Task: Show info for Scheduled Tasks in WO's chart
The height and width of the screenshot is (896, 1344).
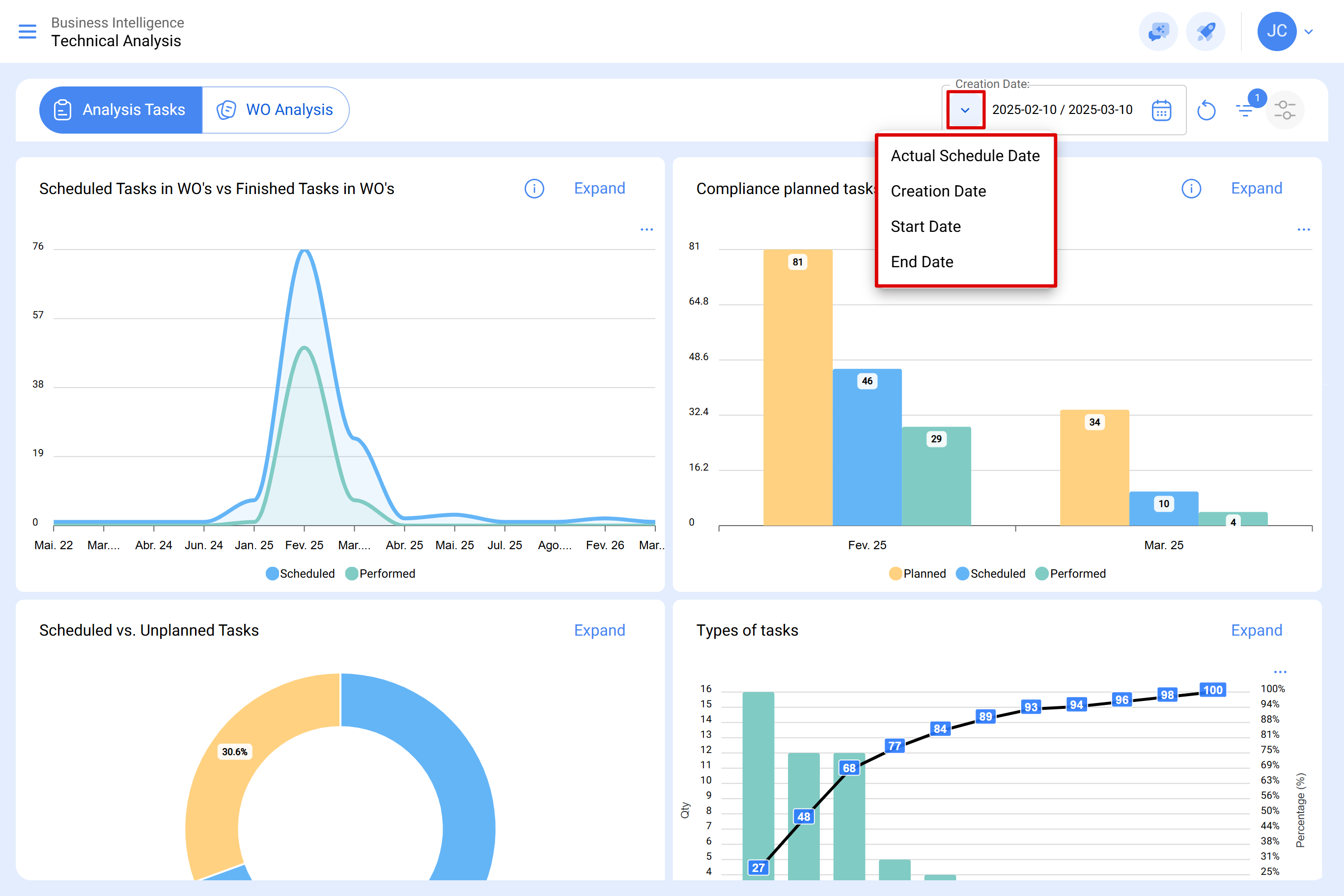Action: click(x=534, y=189)
